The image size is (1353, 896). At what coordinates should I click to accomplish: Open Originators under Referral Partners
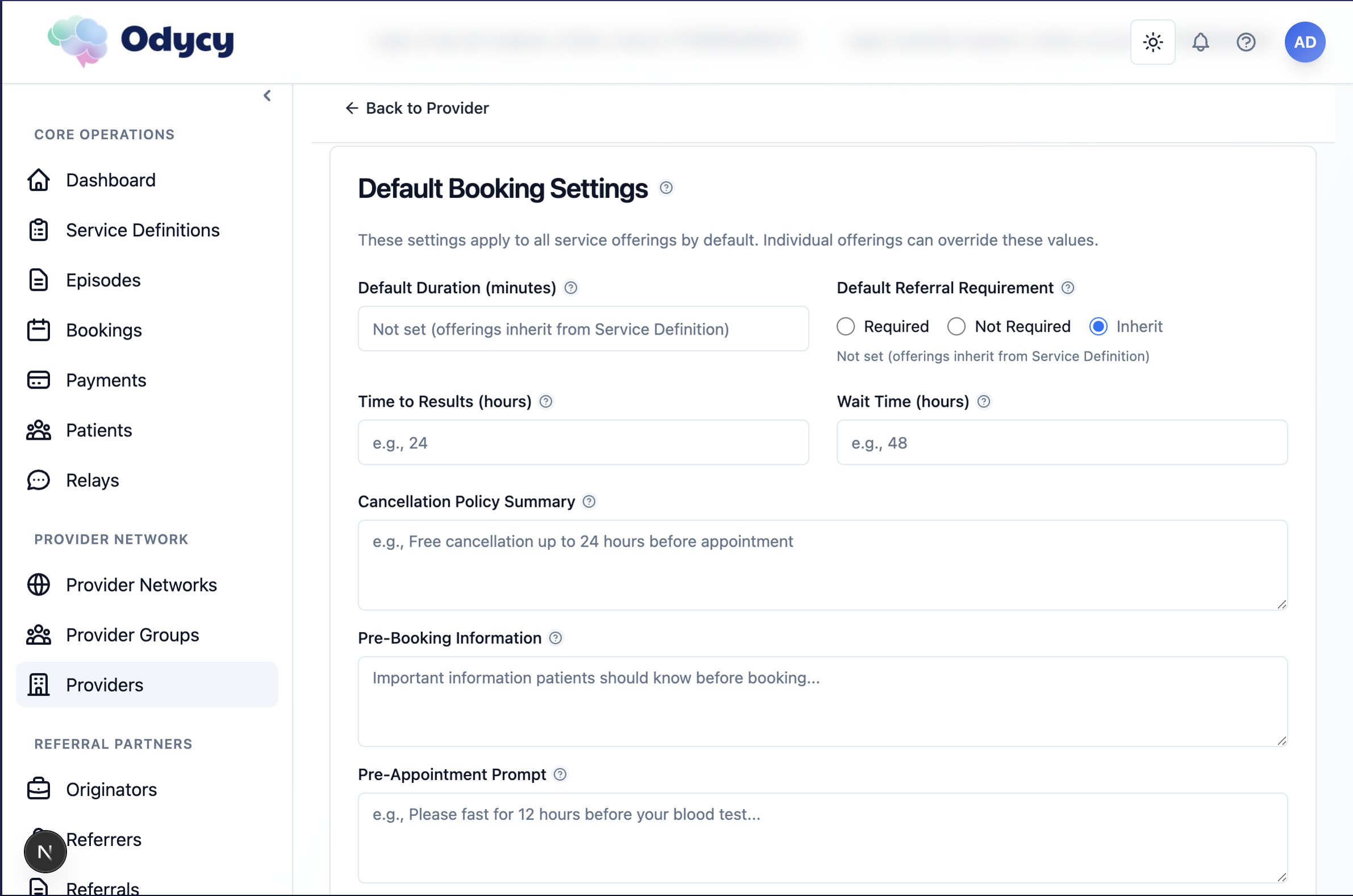(111, 789)
